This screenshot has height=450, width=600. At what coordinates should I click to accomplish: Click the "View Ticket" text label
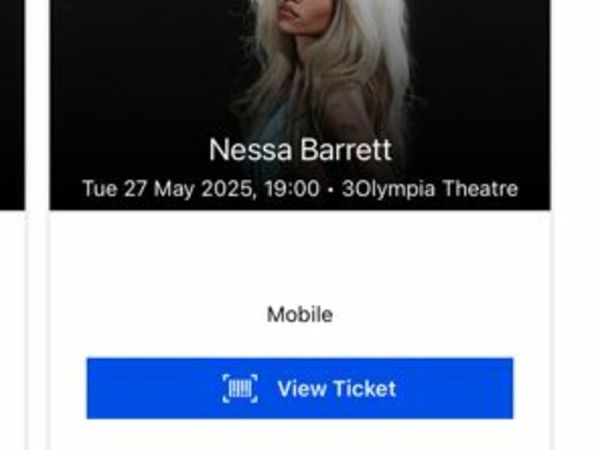pyautogui.click(x=336, y=388)
